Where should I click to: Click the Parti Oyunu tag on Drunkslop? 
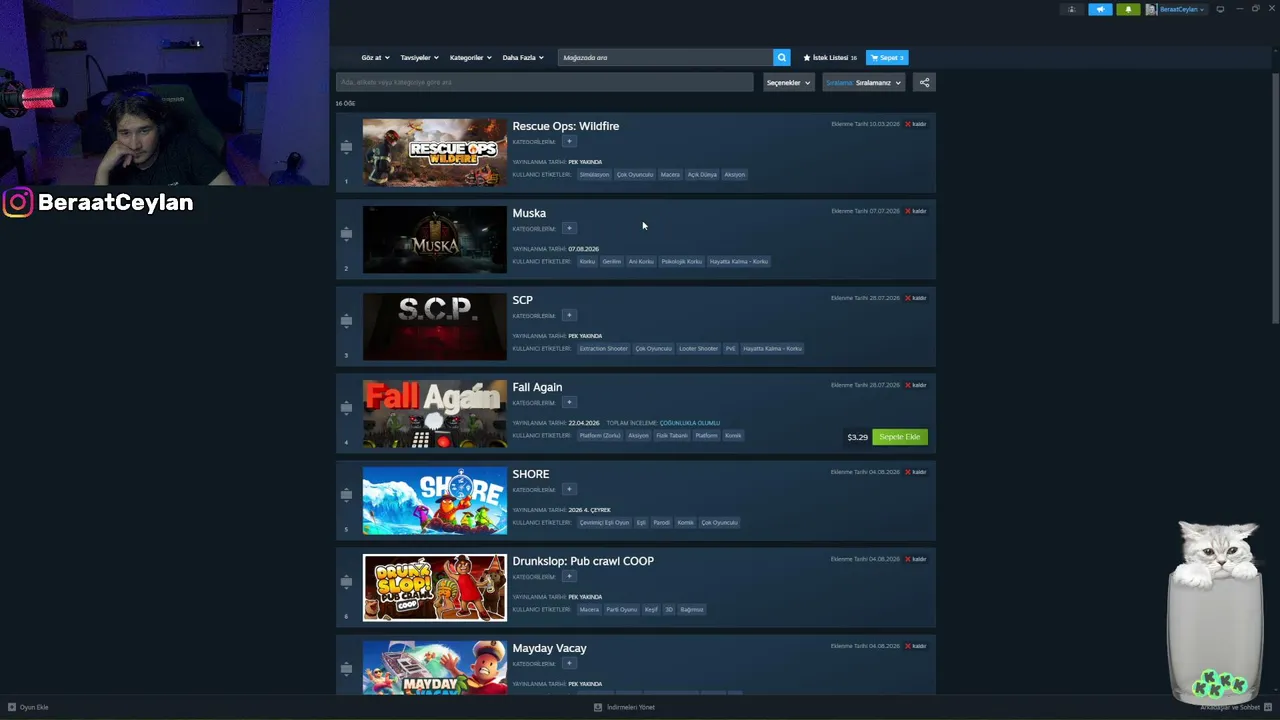click(621, 610)
